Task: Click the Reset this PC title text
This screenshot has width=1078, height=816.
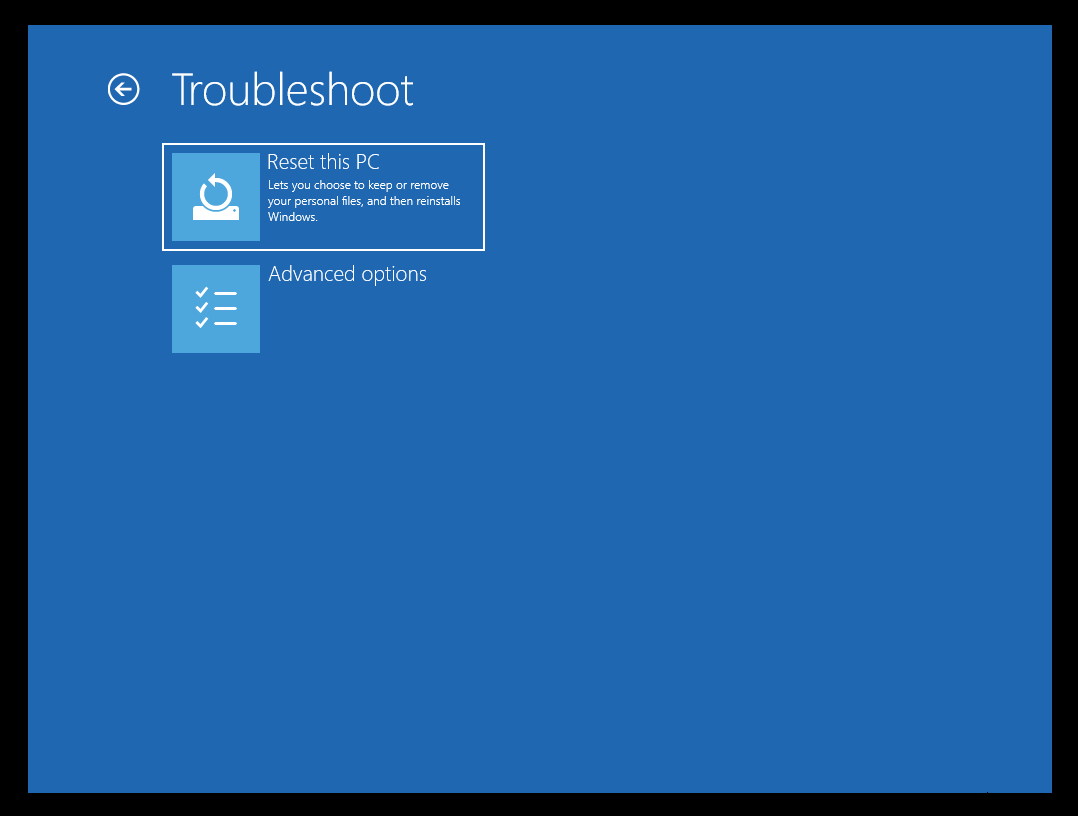Action: point(323,161)
